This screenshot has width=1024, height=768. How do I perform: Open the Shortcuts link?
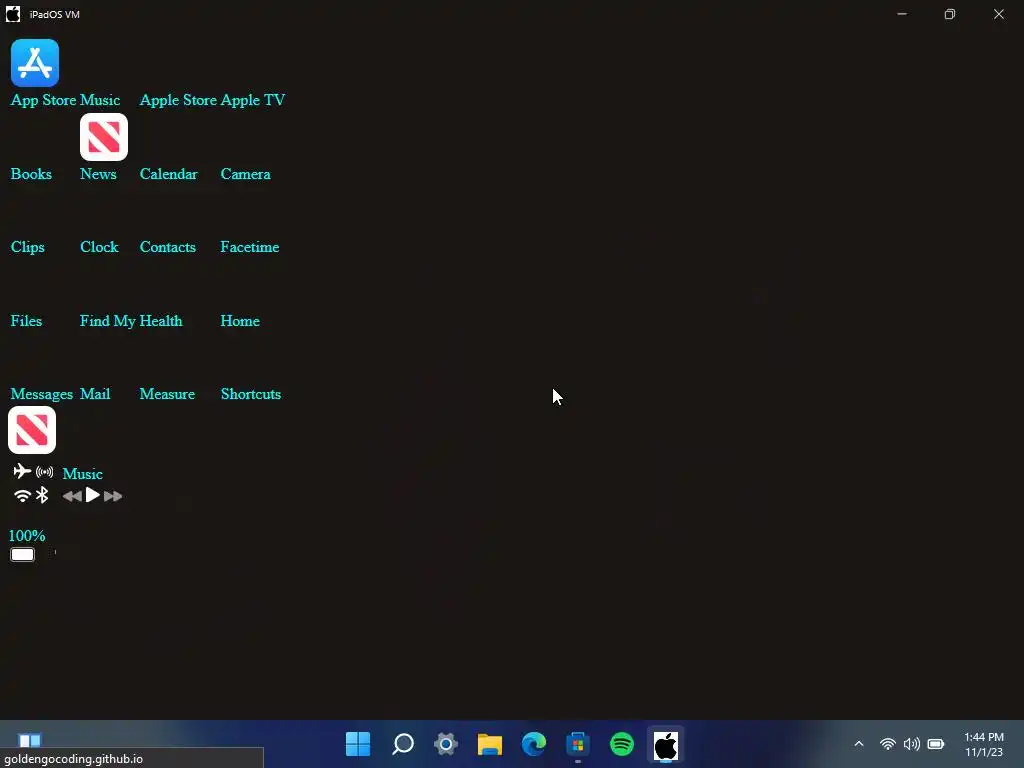[251, 394]
